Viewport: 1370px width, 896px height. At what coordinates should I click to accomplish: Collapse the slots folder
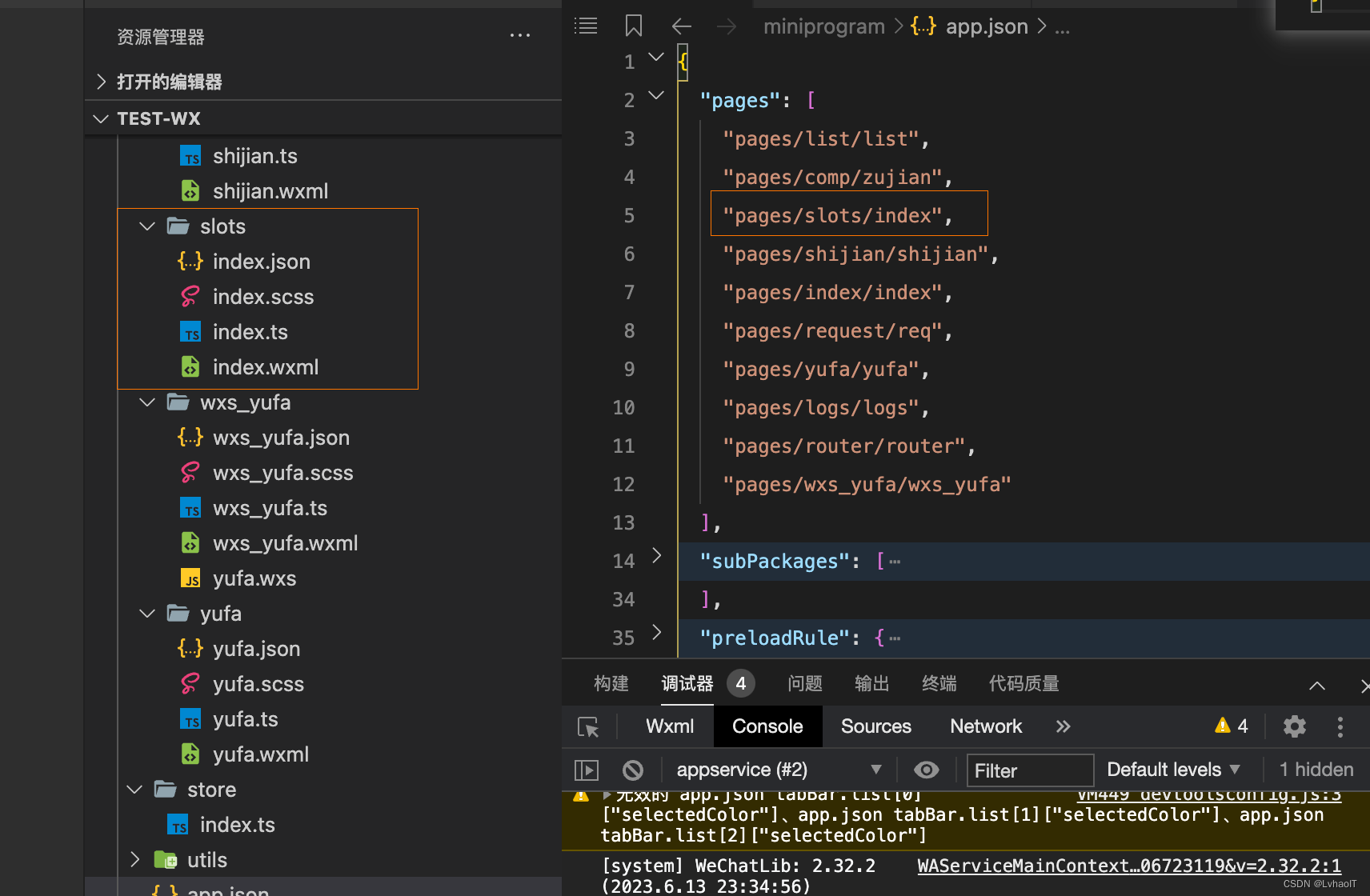tap(147, 226)
